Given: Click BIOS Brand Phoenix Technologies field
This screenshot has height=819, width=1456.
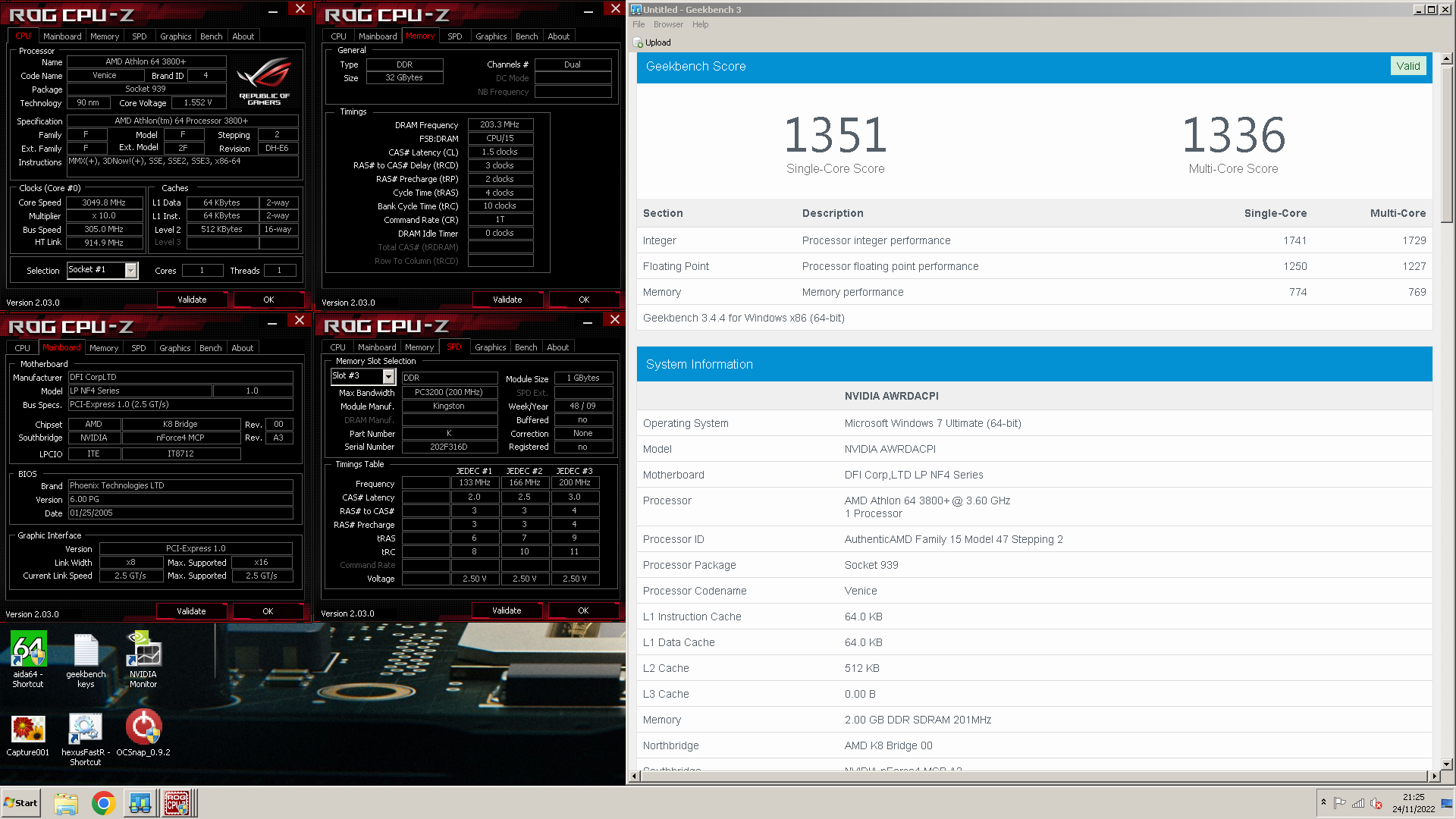Looking at the screenshot, I should pyautogui.click(x=180, y=485).
